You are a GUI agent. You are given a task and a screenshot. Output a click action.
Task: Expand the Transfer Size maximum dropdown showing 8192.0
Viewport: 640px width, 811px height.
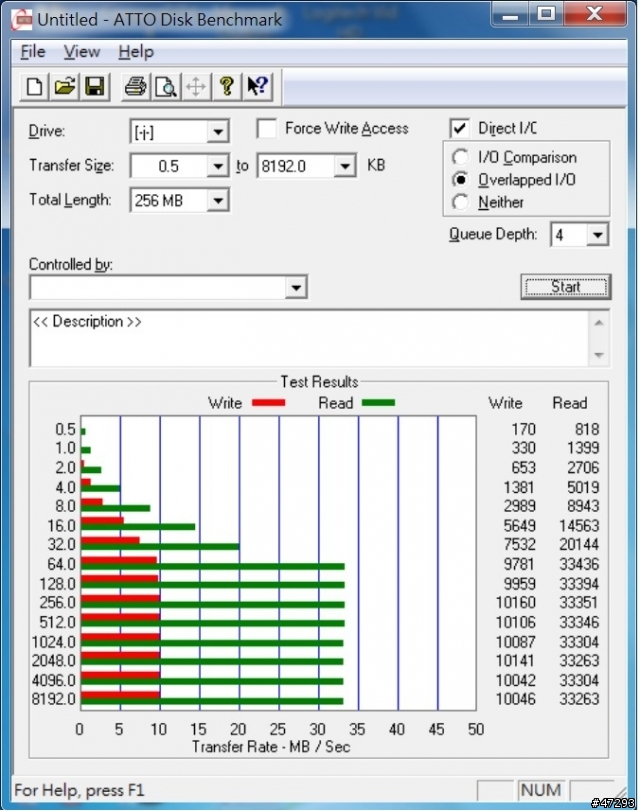[345, 166]
